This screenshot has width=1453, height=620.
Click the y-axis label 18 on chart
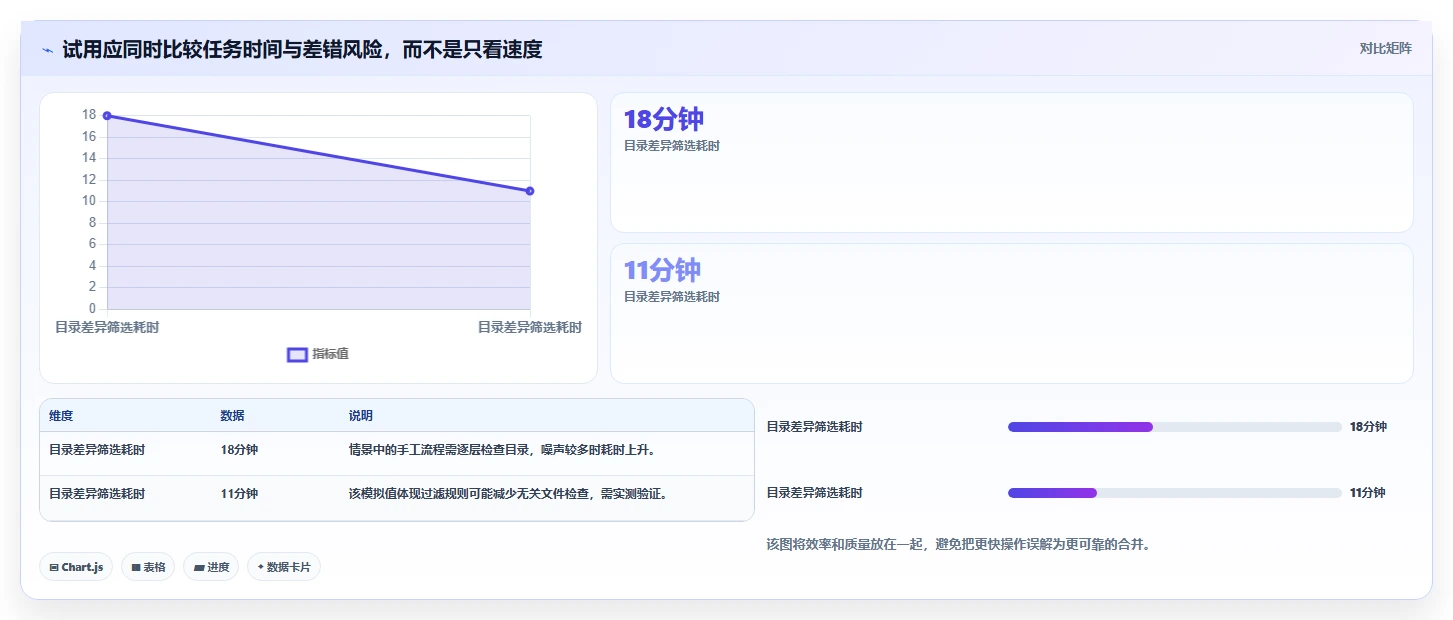click(x=89, y=115)
